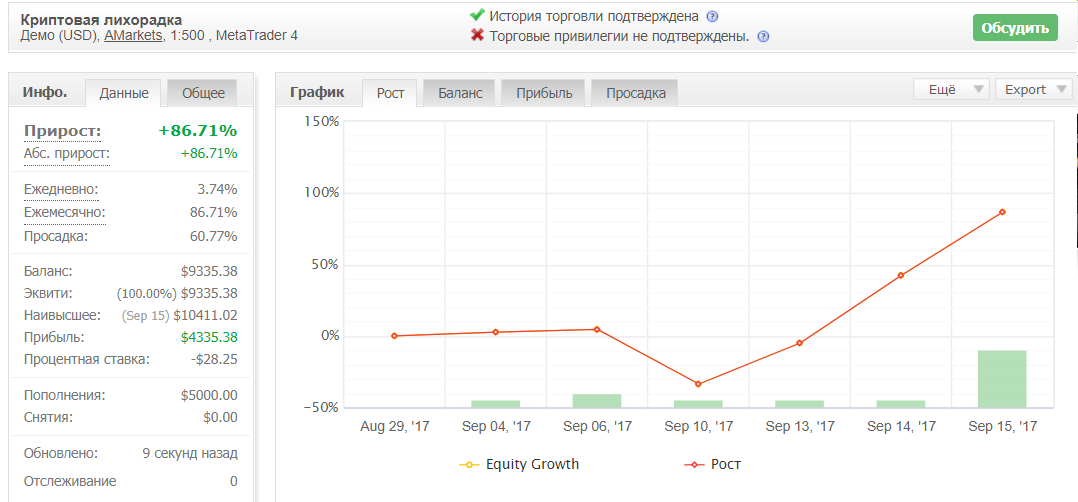Screen dimensions: 1078x502
Task: Expand the Ещё dropdown
Action: [x=952, y=89]
